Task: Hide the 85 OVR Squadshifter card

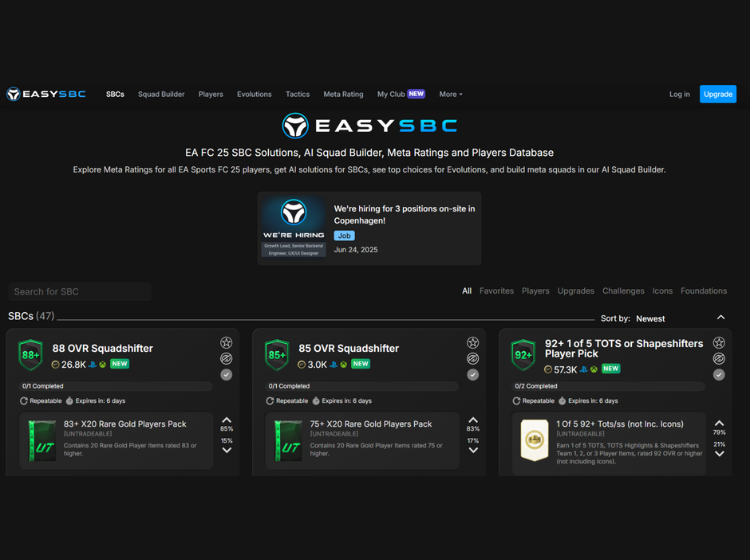Action: pyautogui.click(x=473, y=358)
